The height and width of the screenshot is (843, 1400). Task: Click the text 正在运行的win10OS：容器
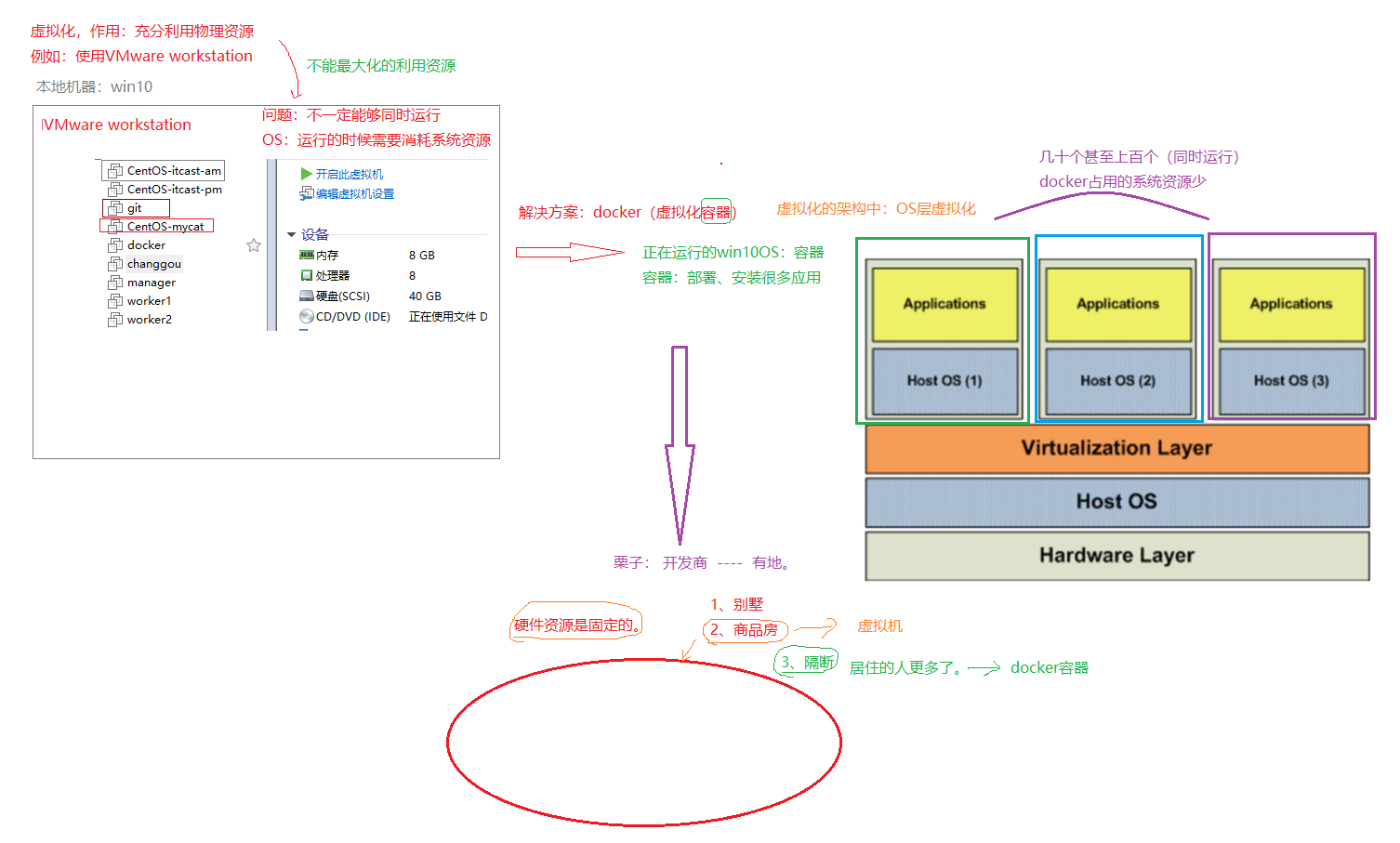pyautogui.click(x=733, y=252)
